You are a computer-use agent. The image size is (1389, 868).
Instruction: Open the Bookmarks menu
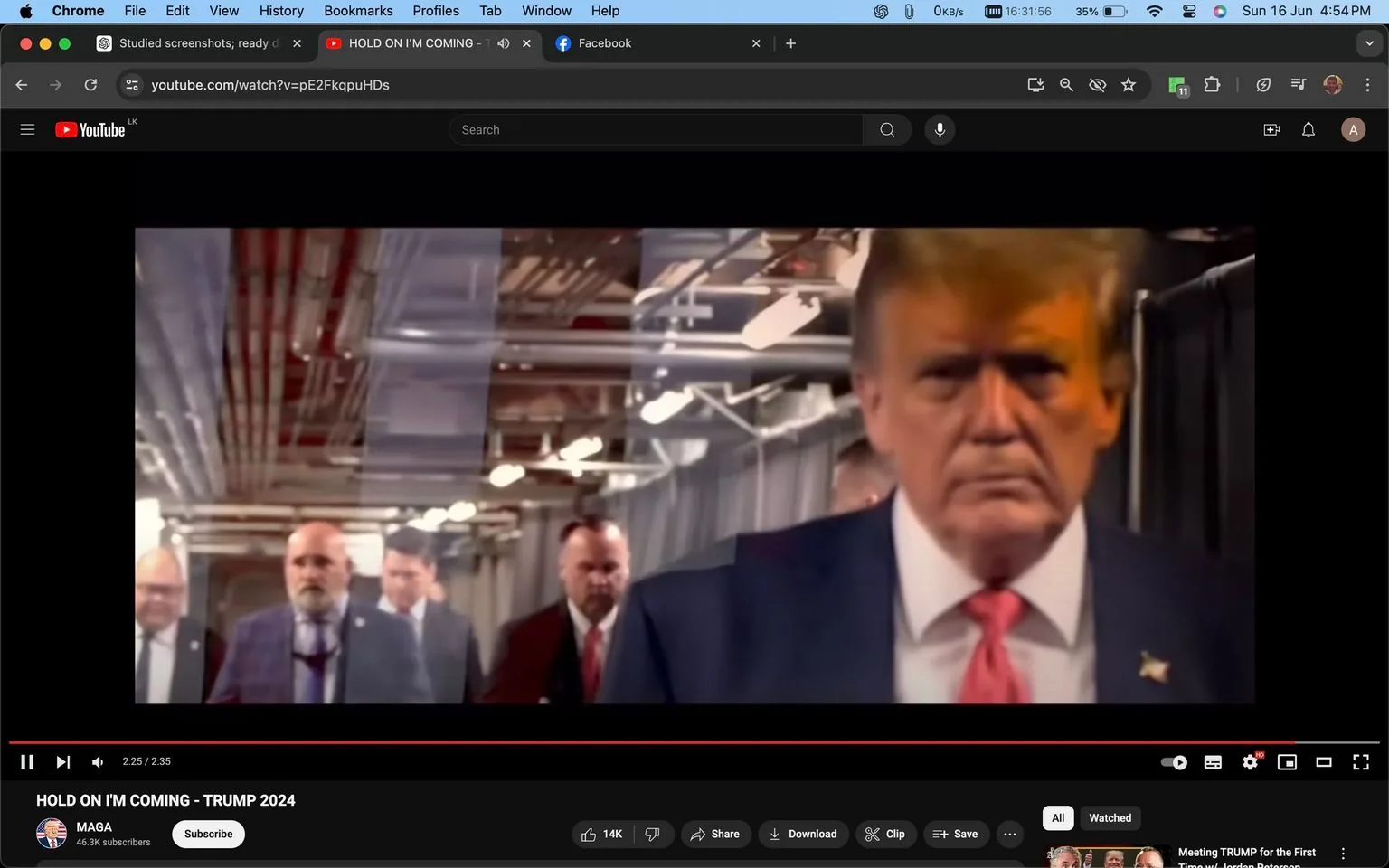point(358,11)
